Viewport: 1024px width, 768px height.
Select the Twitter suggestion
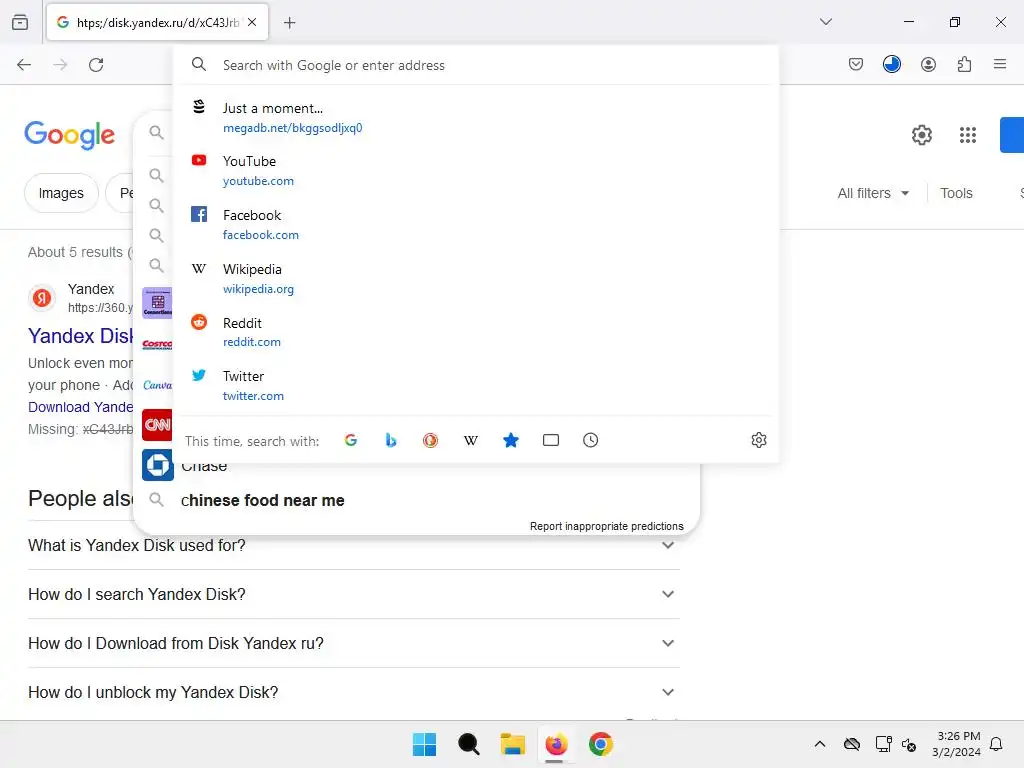coord(477,385)
